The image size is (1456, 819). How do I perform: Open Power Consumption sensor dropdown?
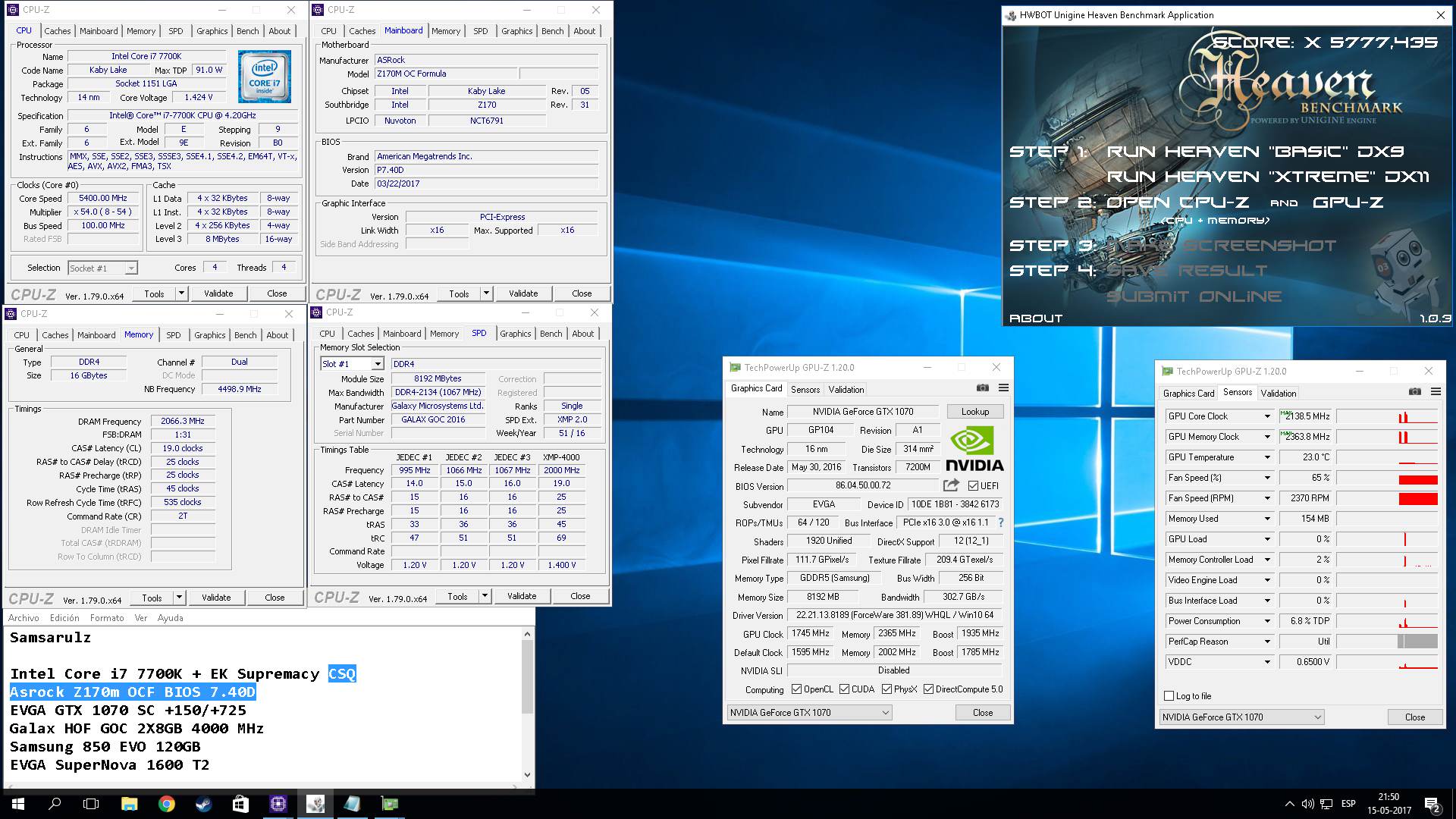[x=1266, y=621]
